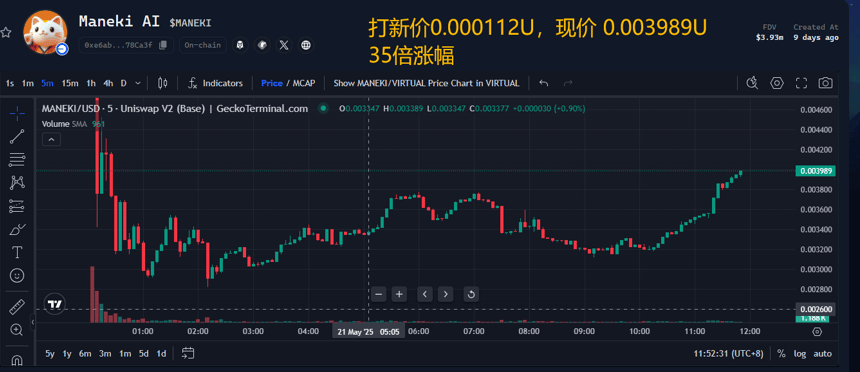Click the Maneki AI cat avatar
Viewport: 860px width, 372px height.
45,32
